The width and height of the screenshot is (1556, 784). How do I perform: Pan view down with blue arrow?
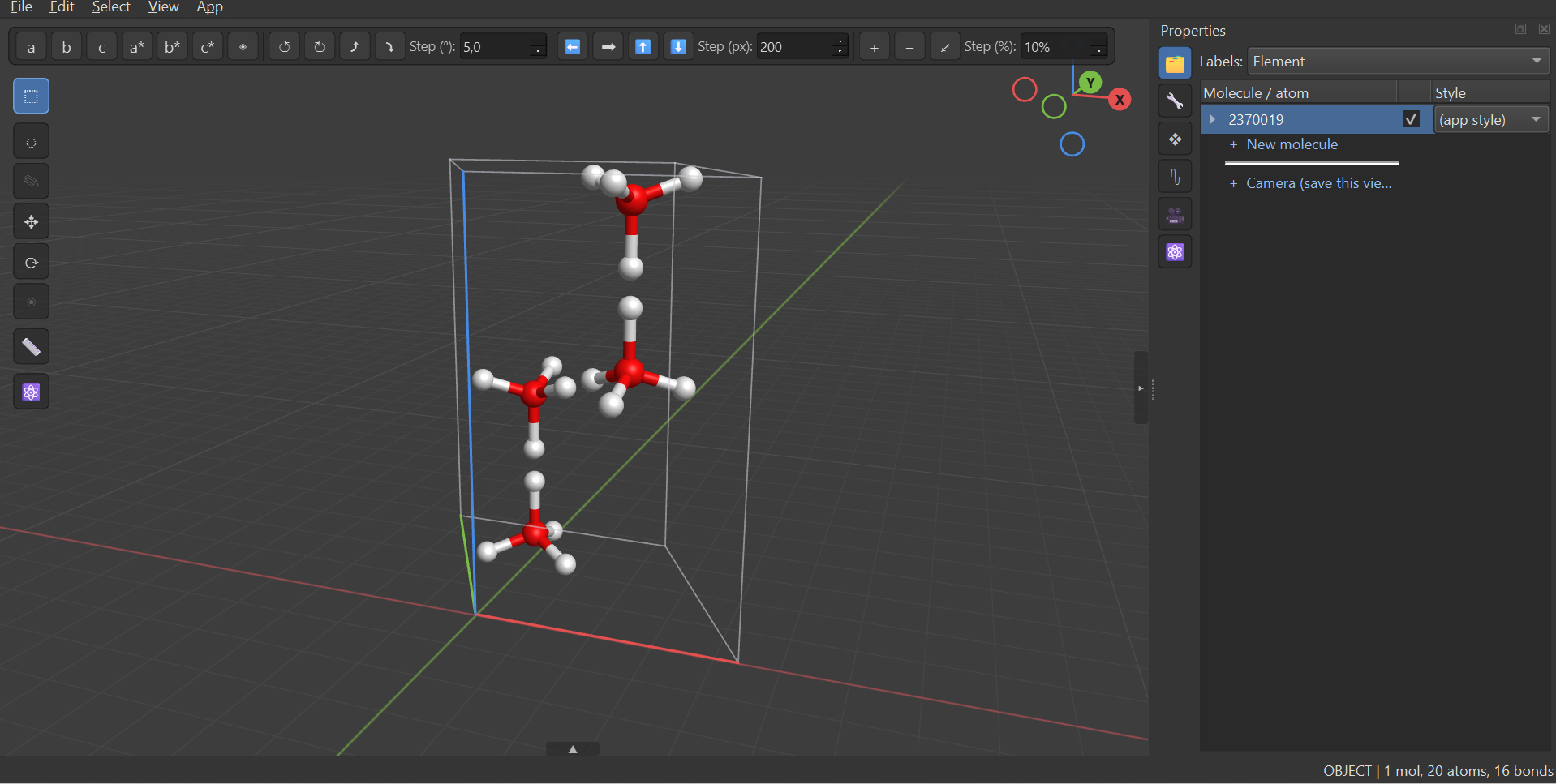pyautogui.click(x=678, y=47)
